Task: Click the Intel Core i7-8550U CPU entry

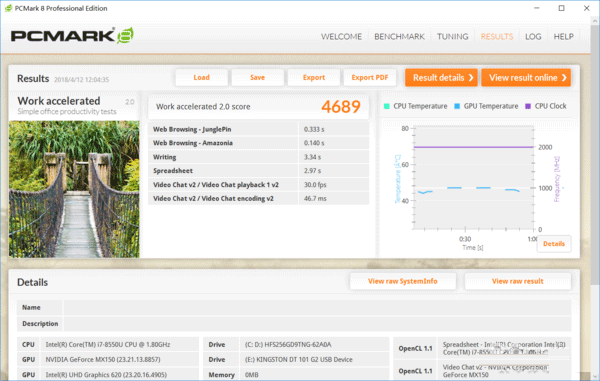Action: click(108, 345)
